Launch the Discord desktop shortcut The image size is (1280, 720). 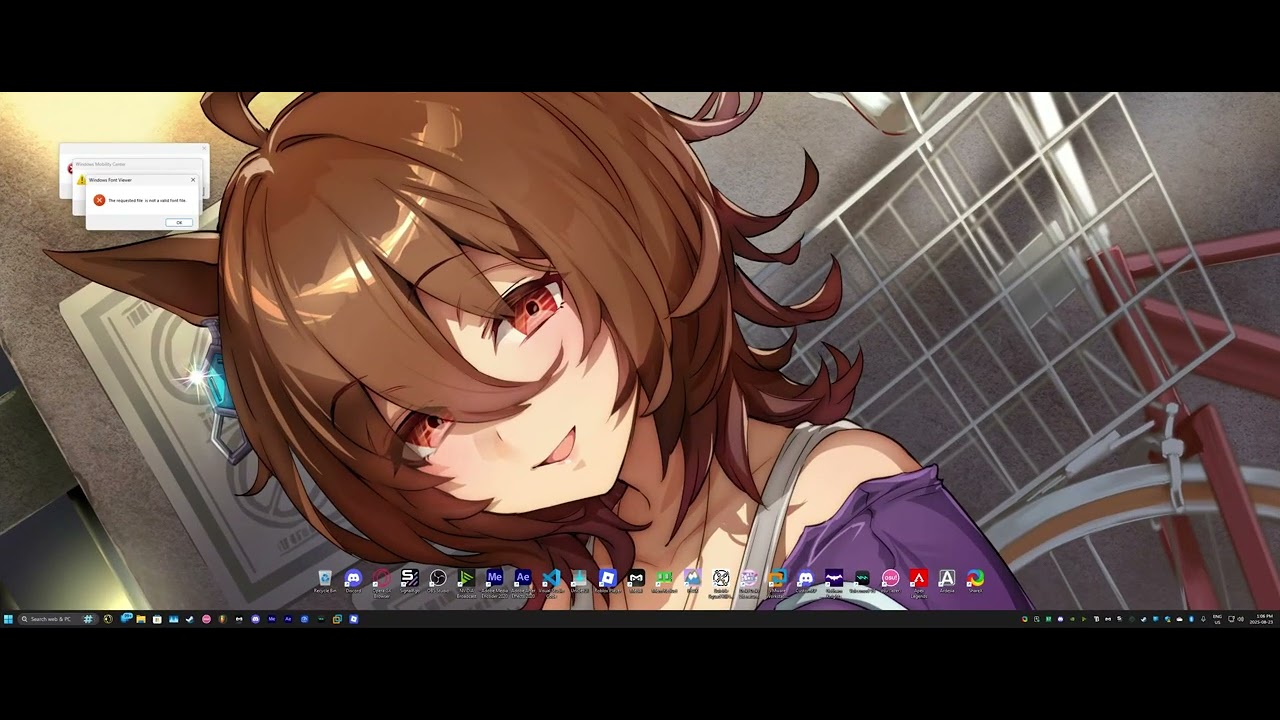click(x=353, y=581)
